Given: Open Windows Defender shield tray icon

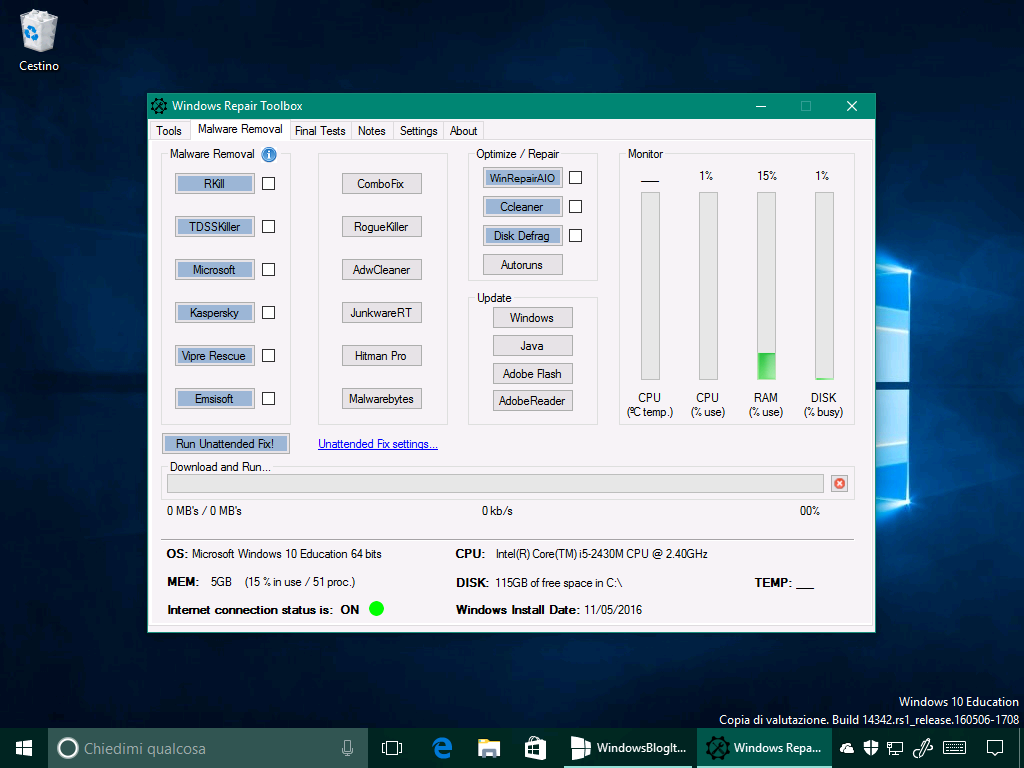Looking at the screenshot, I should (x=871, y=748).
